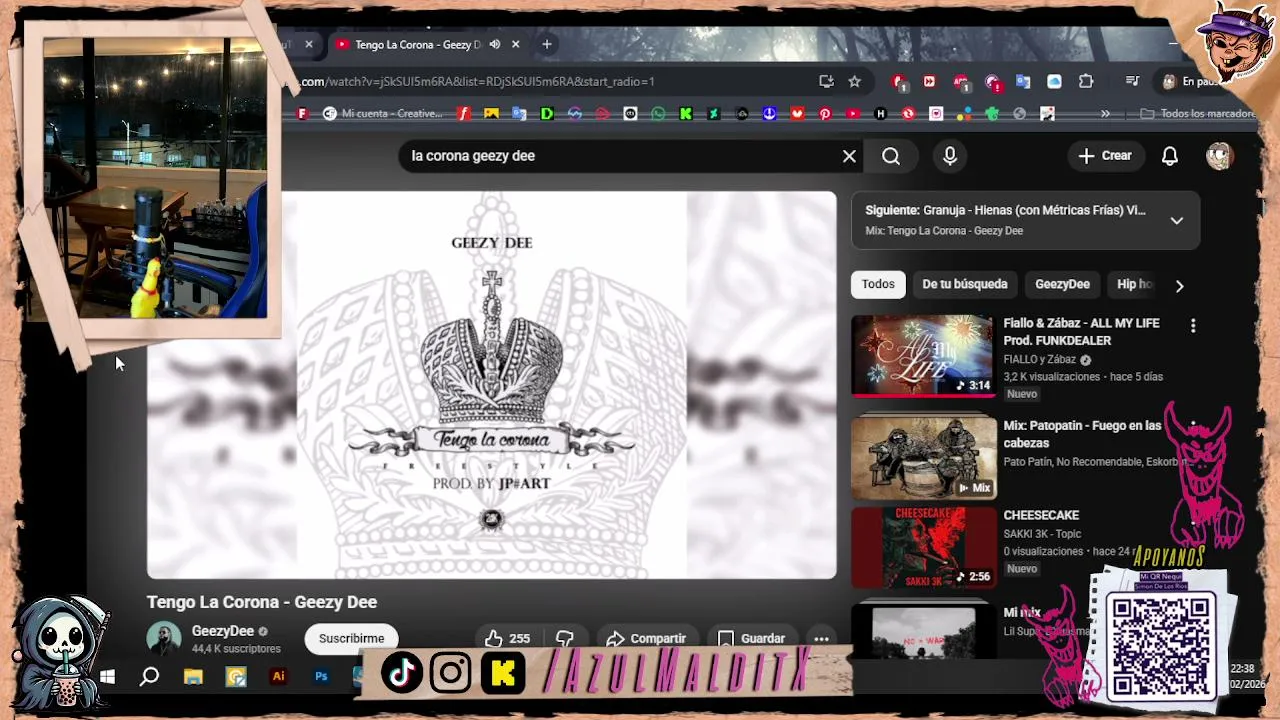Viewport: 1280px width, 720px height.
Task: Select the 'De tu búsqueda' chip
Action: [x=965, y=284]
